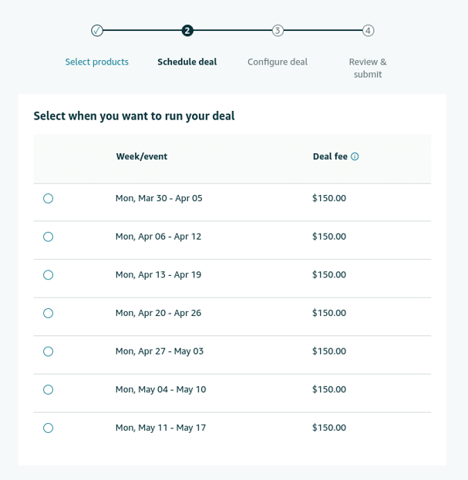This screenshot has width=468, height=480.
Task: Click the completed step checkmark circle
Action: [97, 31]
